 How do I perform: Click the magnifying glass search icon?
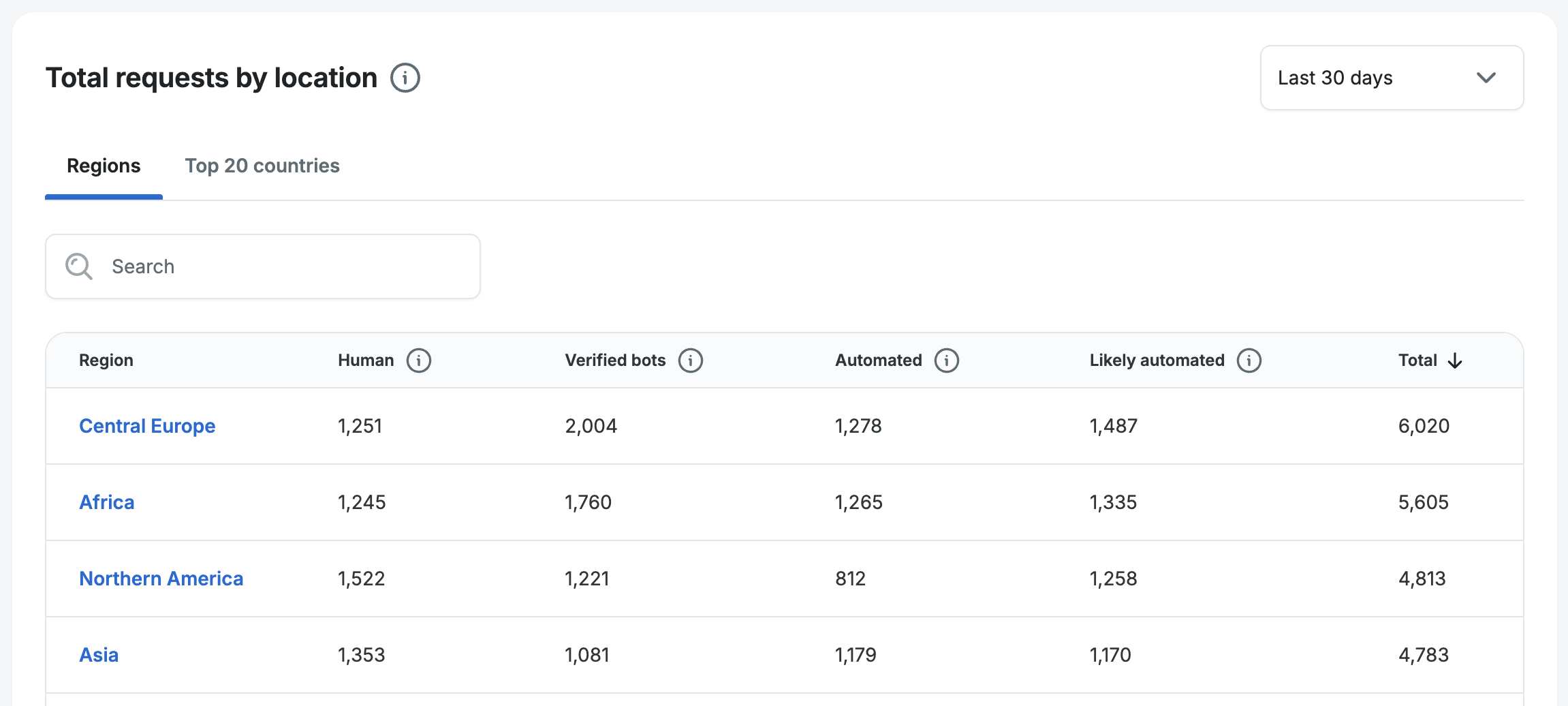tap(79, 266)
